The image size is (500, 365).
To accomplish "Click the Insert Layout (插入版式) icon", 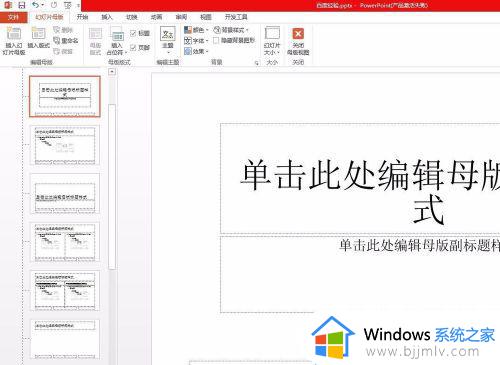I will [x=38, y=34].
